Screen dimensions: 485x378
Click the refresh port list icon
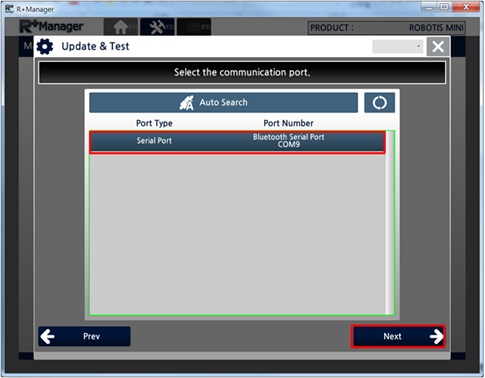(379, 102)
